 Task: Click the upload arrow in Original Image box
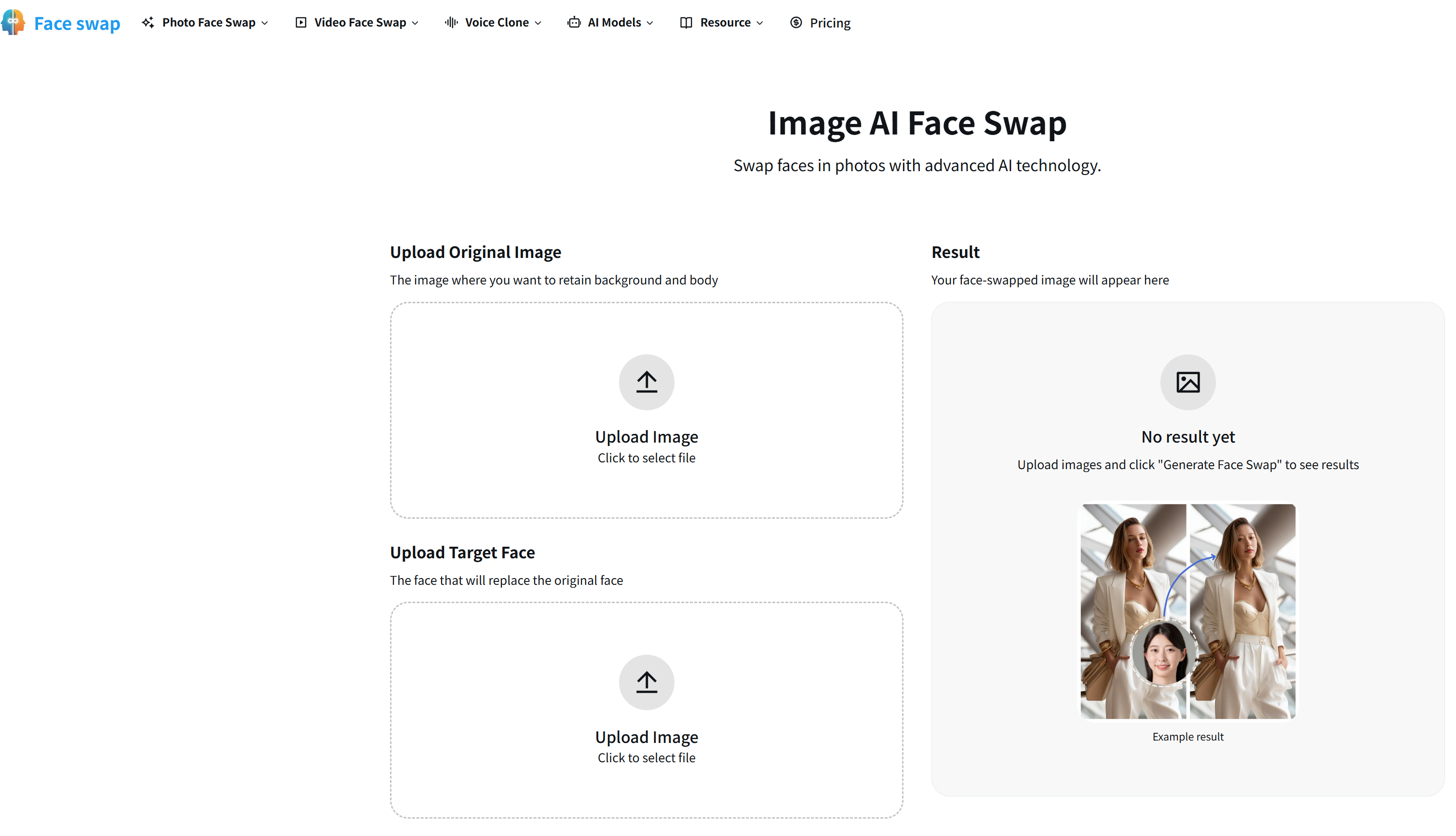click(647, 382)
